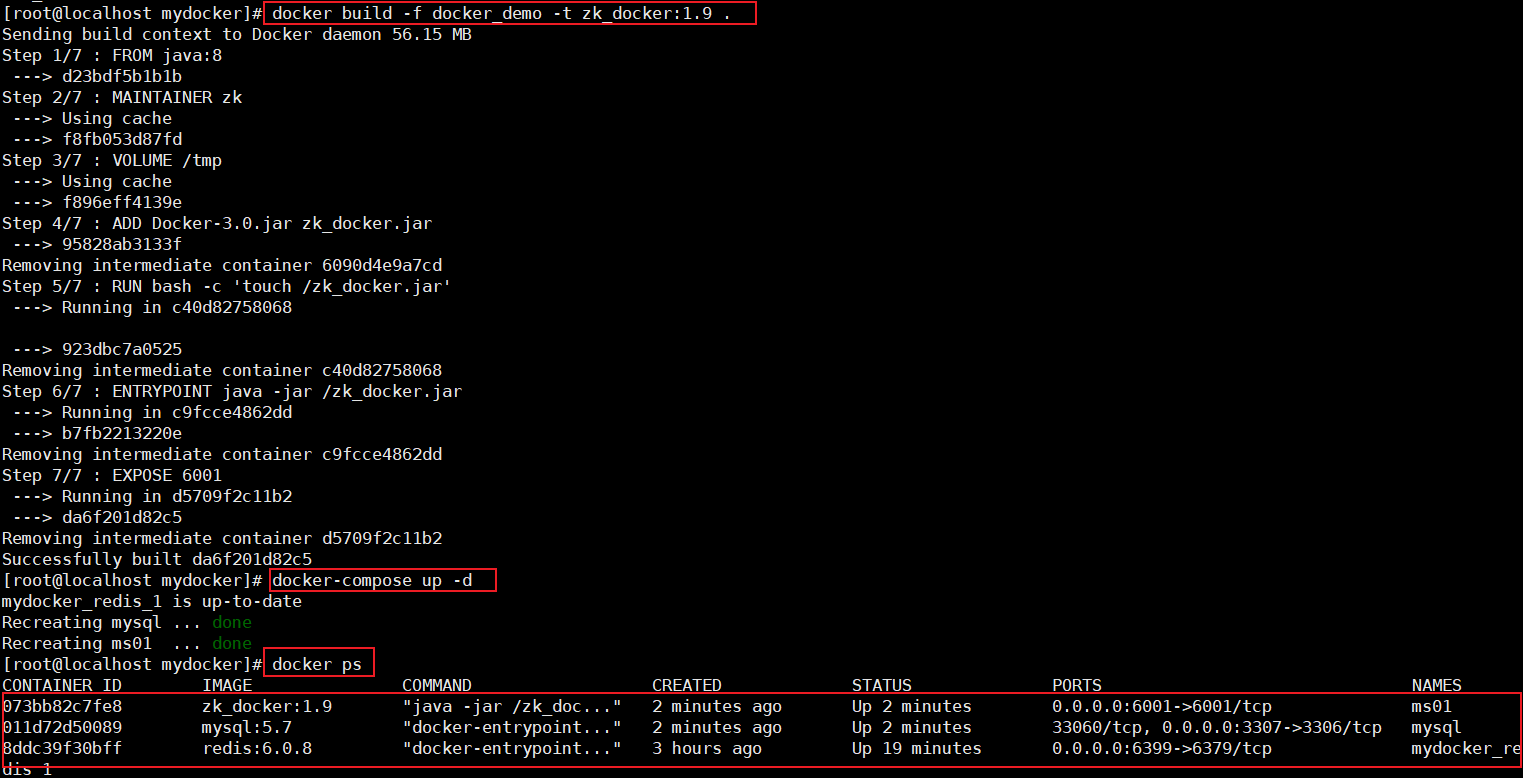Click 'Up 19 minutes' status value
Screen dimensions: 1523x778
click(x=917, y=749)
